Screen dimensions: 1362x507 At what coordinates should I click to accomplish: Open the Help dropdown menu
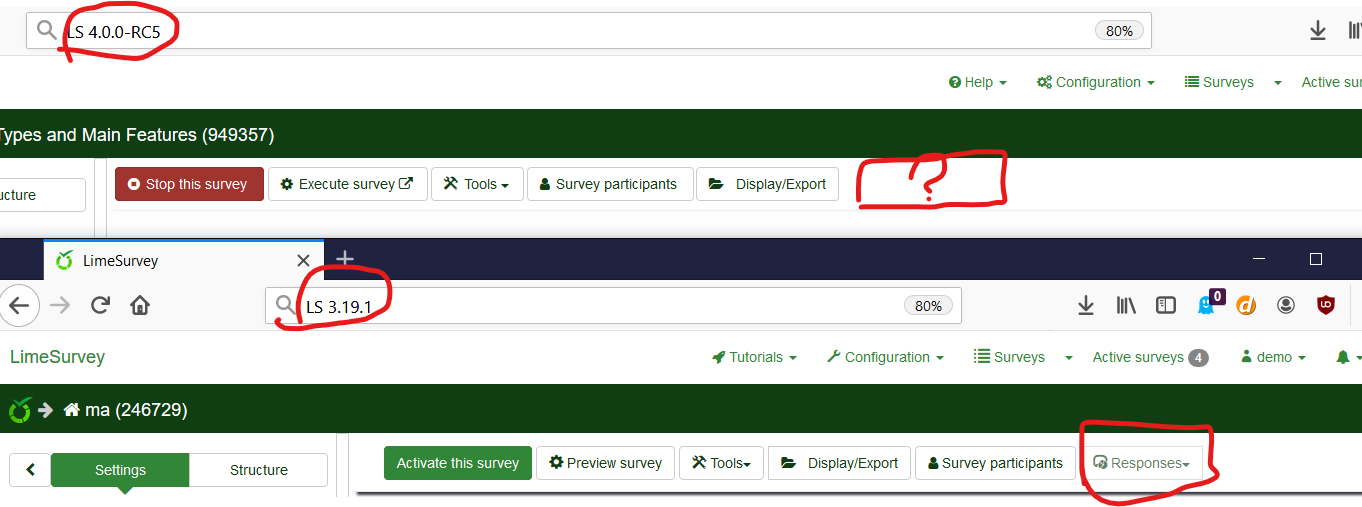point(977,82)
